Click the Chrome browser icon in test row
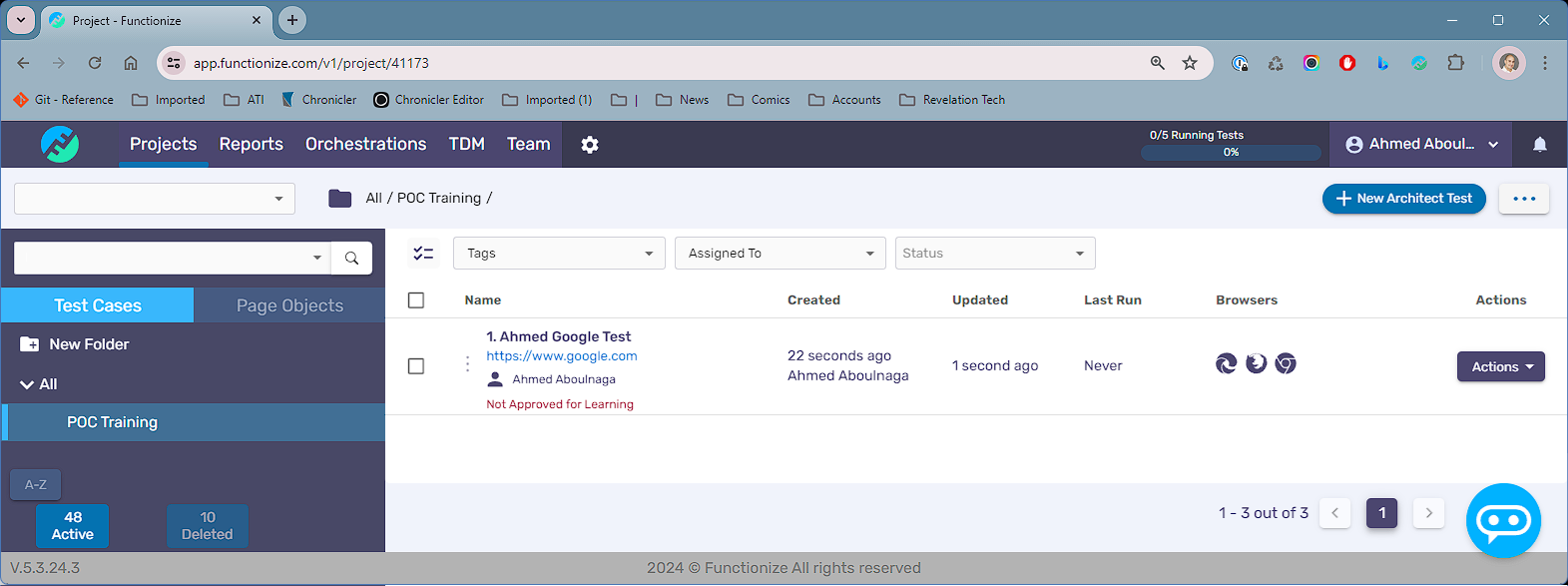This screenshot has width=1568, height=586. click(x=1286, y=364)
